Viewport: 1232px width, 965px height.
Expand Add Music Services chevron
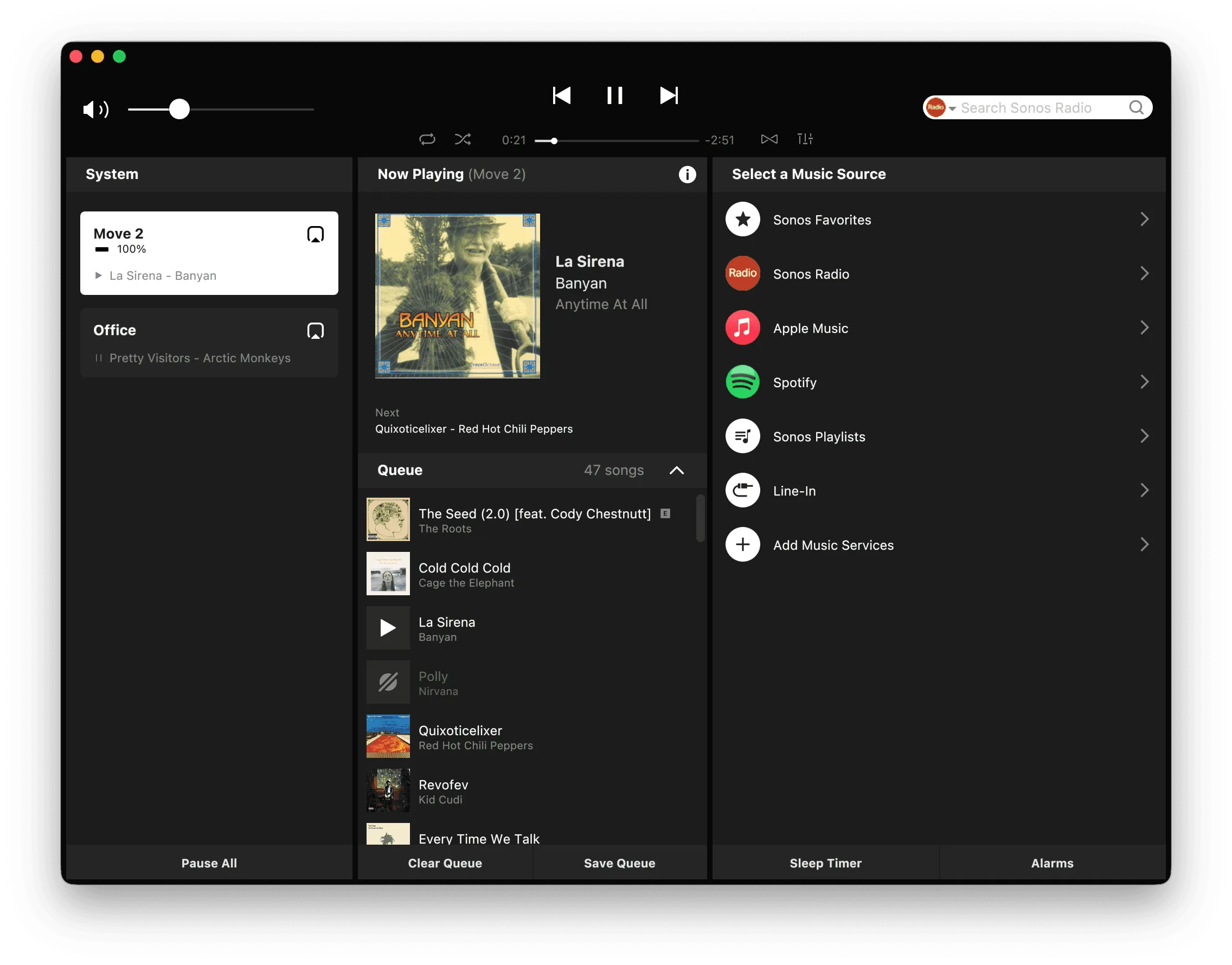click(1144, 545)
